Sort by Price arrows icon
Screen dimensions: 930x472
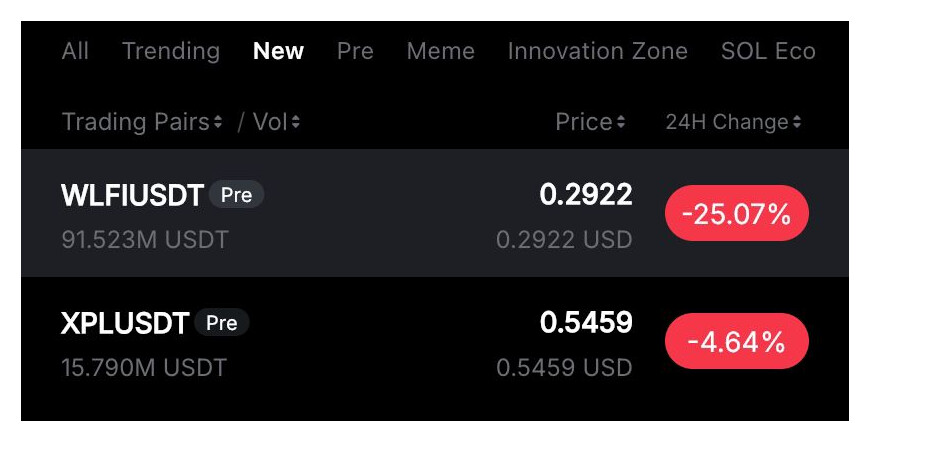621,123
